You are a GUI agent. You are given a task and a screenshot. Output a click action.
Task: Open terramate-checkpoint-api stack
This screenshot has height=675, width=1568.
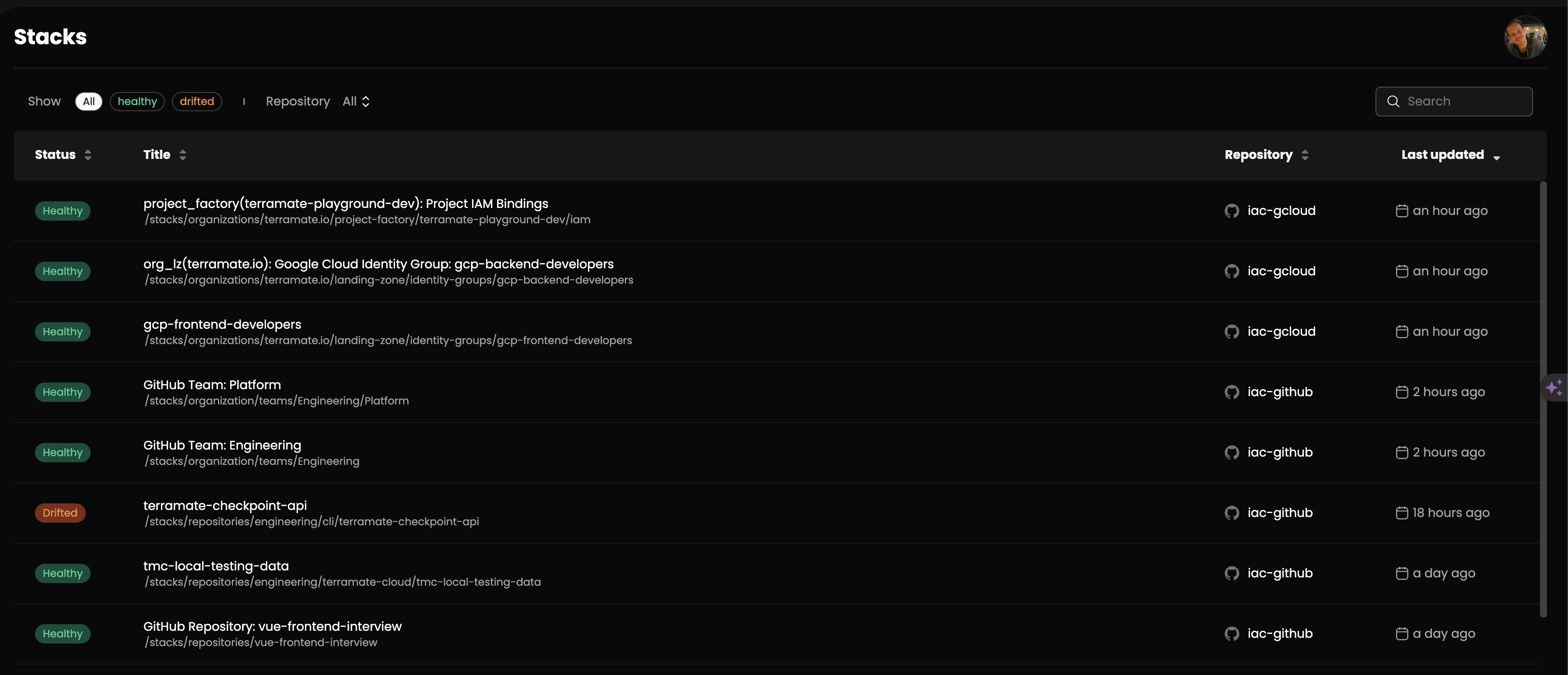point(224,506)
